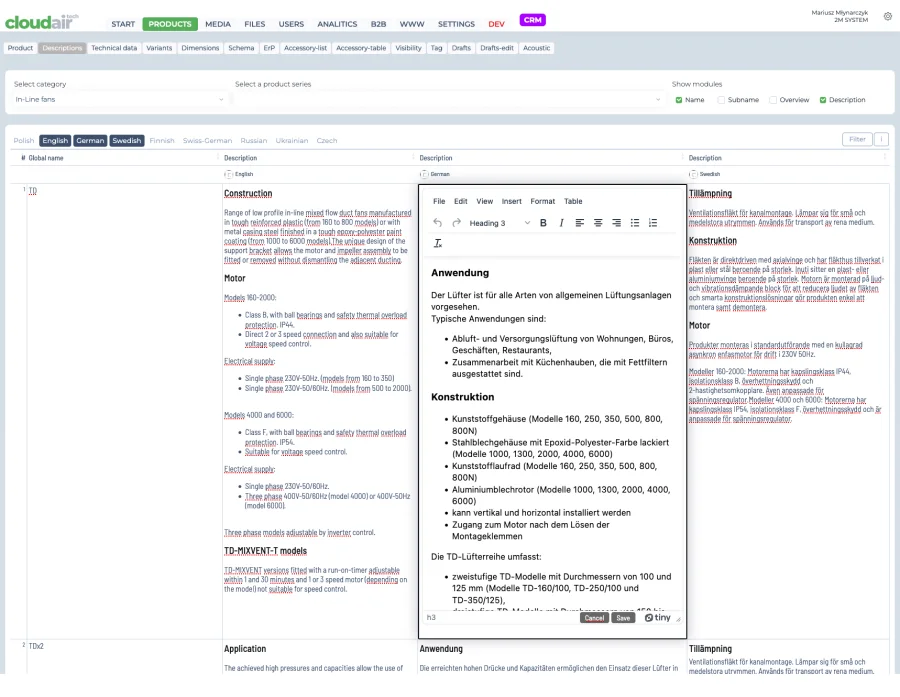Click the cloudair logo
The height and width of the screenshot is (697, 900).
click(41, 22)
